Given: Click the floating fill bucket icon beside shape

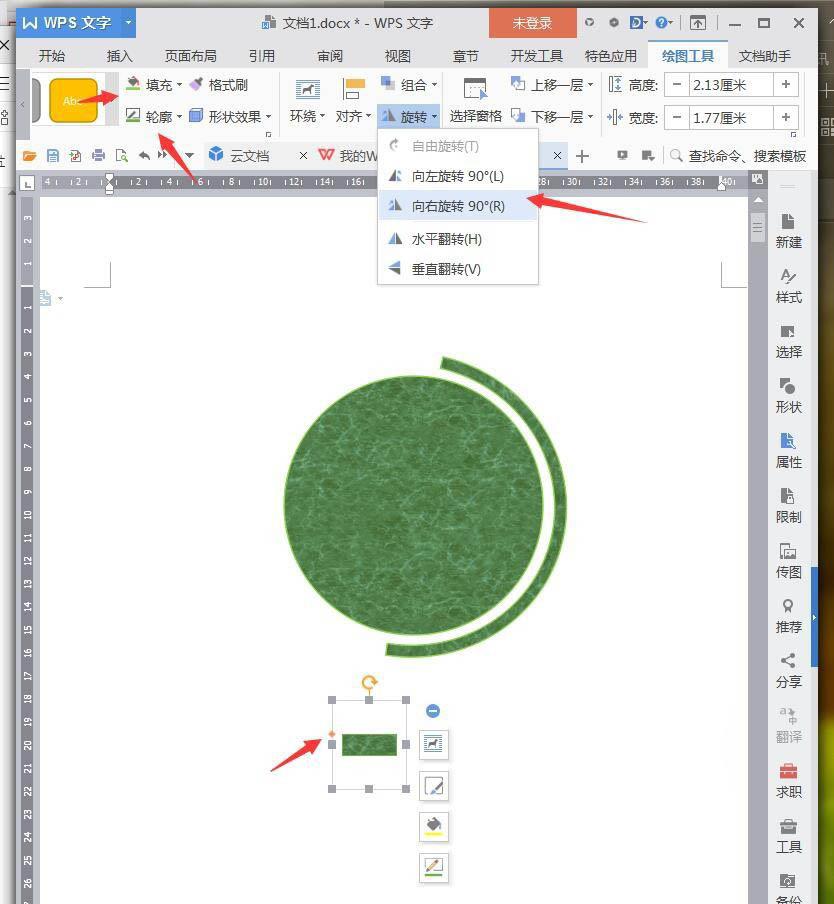Looking at the screenshot, I should pyautogui.click(x=433, y=826).
